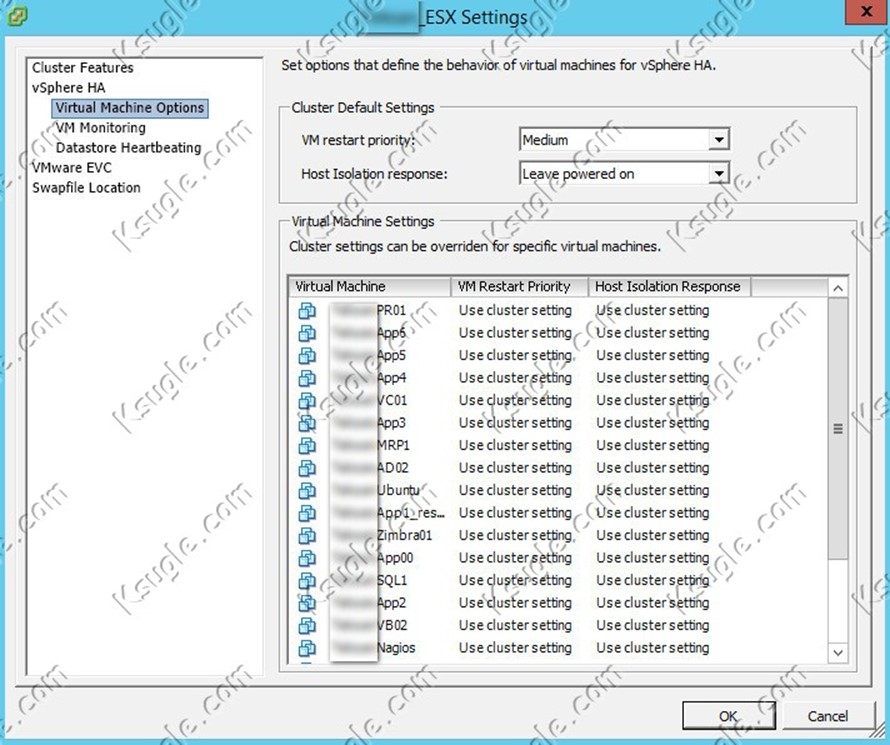This screenshot has height=745, width=890.
Task: Click the VM icon beside App3
Action: (x=307, y=423)
